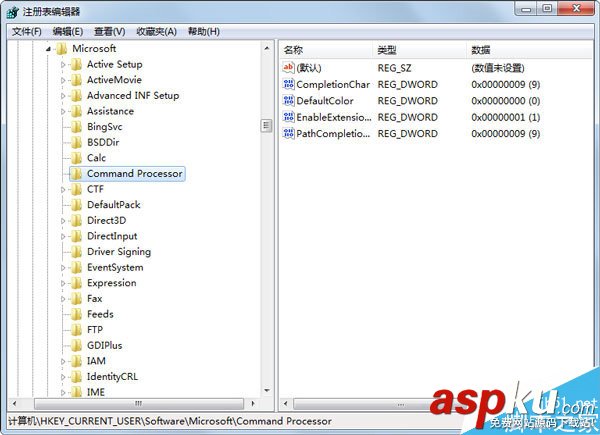
Task: Select the Direct3D key
Action: coord(106,221)
